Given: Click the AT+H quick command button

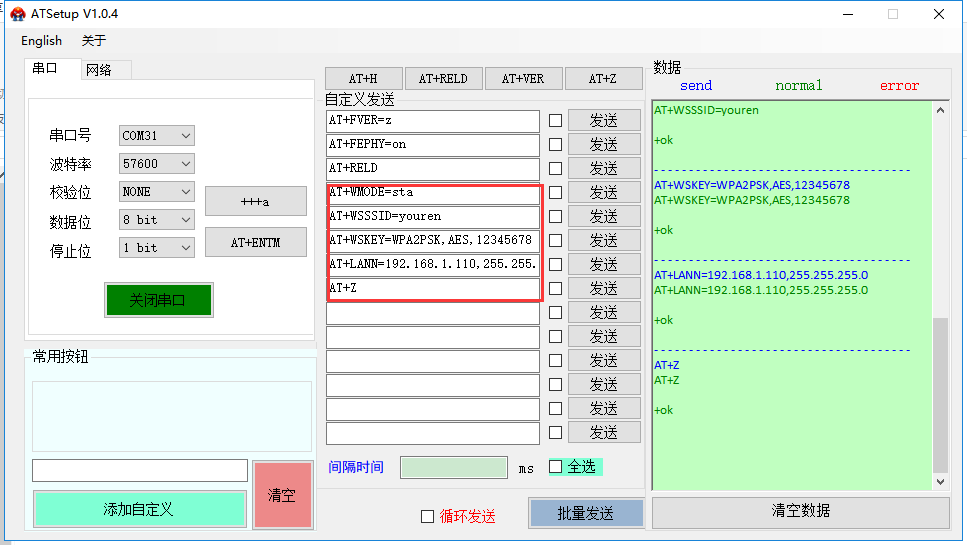Looking at the screenshot, I should point(363,79).
